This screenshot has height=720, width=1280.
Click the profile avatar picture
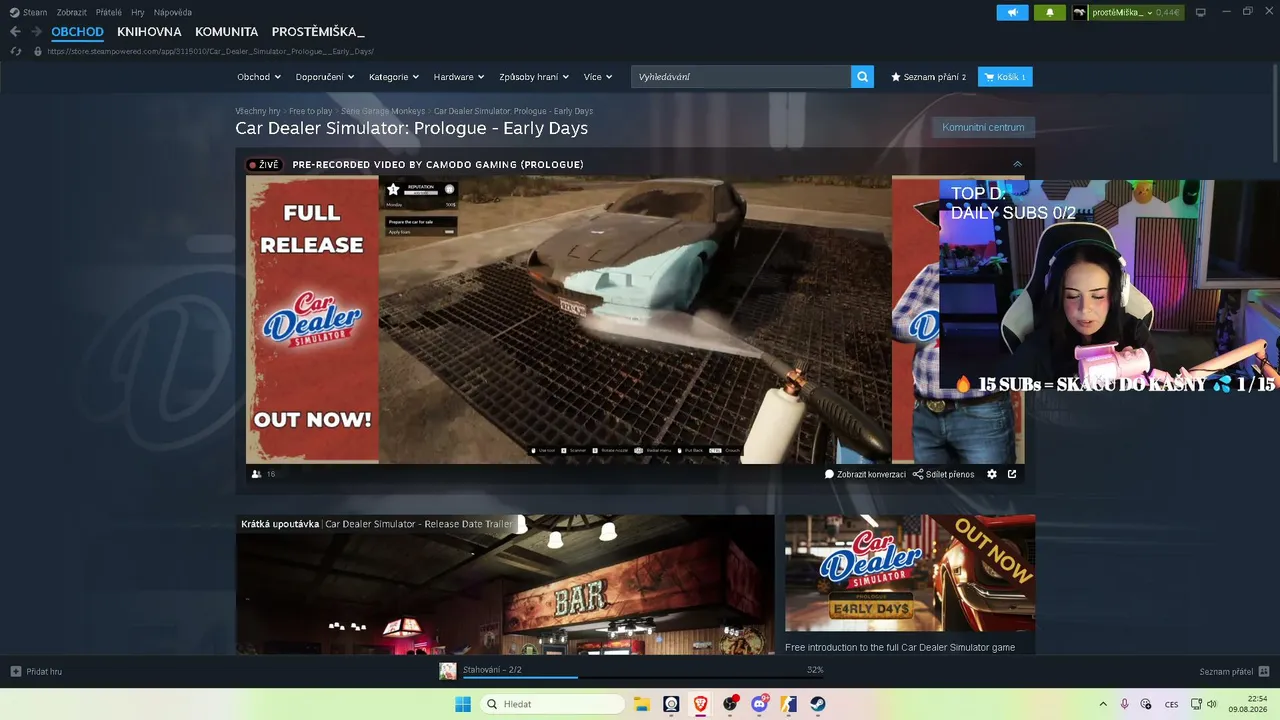[1081, 12]
